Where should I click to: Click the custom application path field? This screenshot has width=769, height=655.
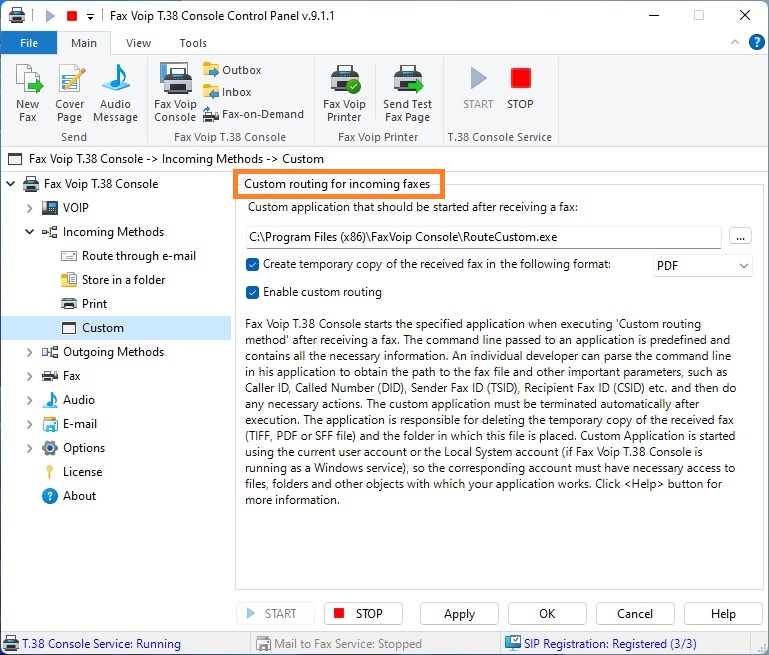point(483,237)
